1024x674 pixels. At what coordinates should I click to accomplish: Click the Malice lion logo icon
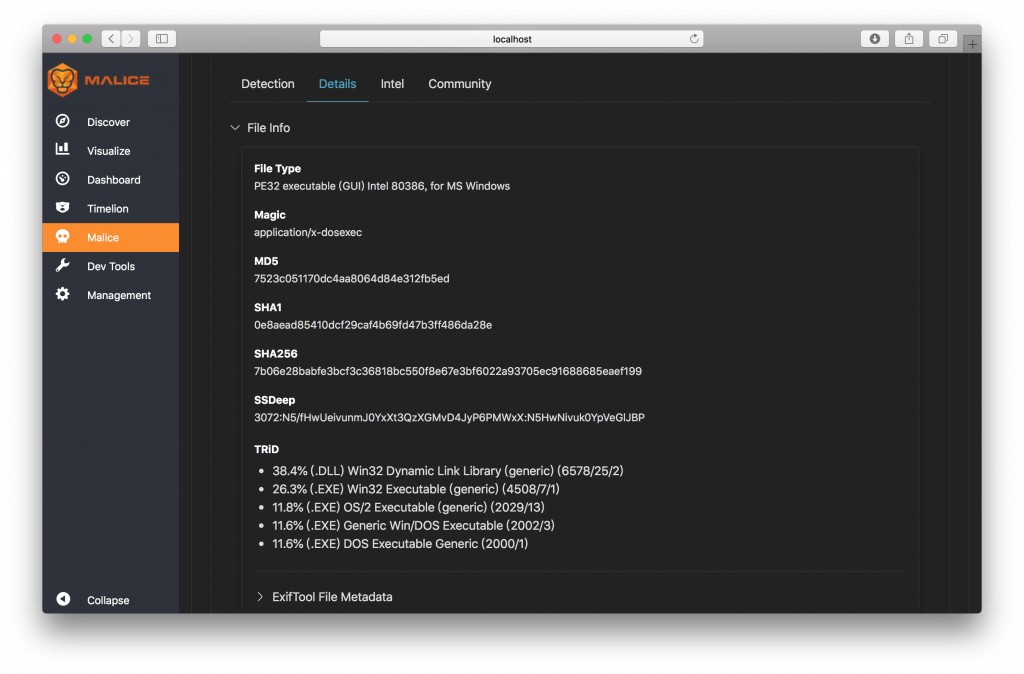(63, 80)
